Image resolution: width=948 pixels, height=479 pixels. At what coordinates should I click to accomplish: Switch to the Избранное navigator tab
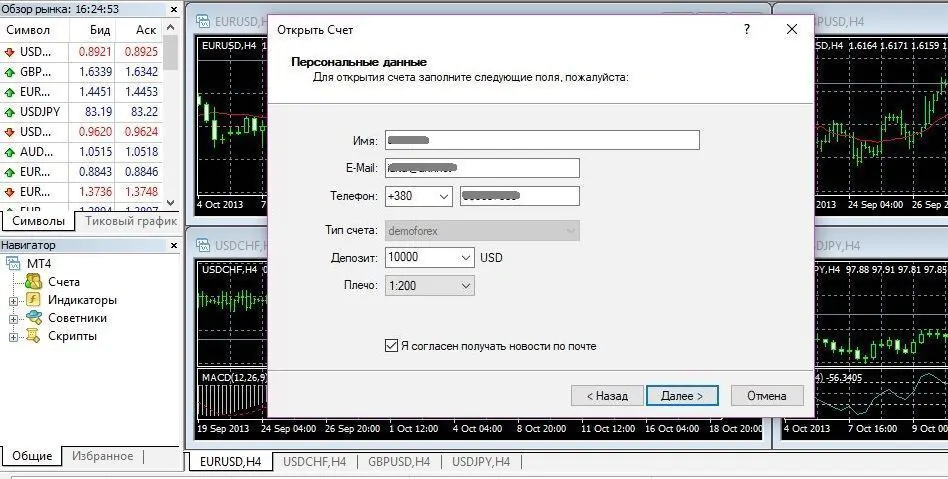102,456
